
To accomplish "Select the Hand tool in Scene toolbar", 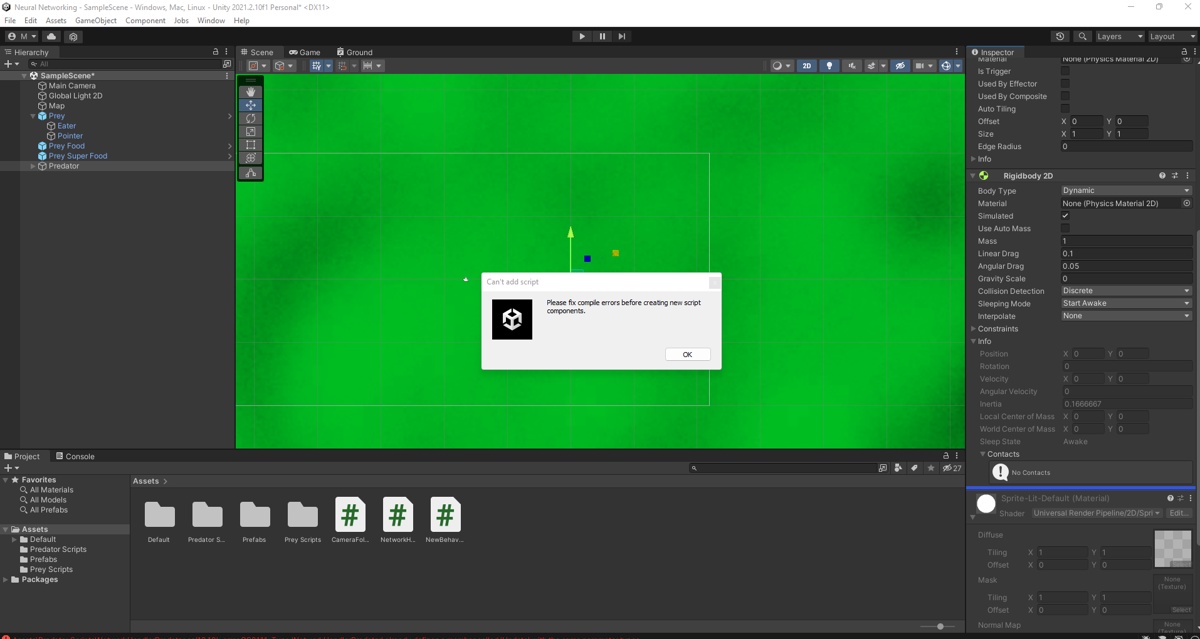I will [x=249, y=92].
